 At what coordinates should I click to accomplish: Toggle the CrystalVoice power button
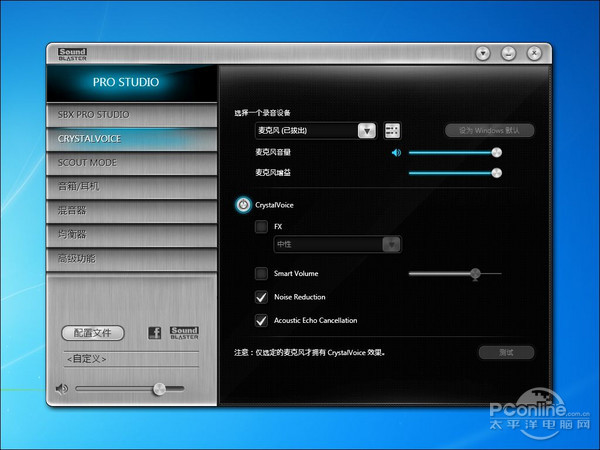pyautogui.click(x=243, y=205)
